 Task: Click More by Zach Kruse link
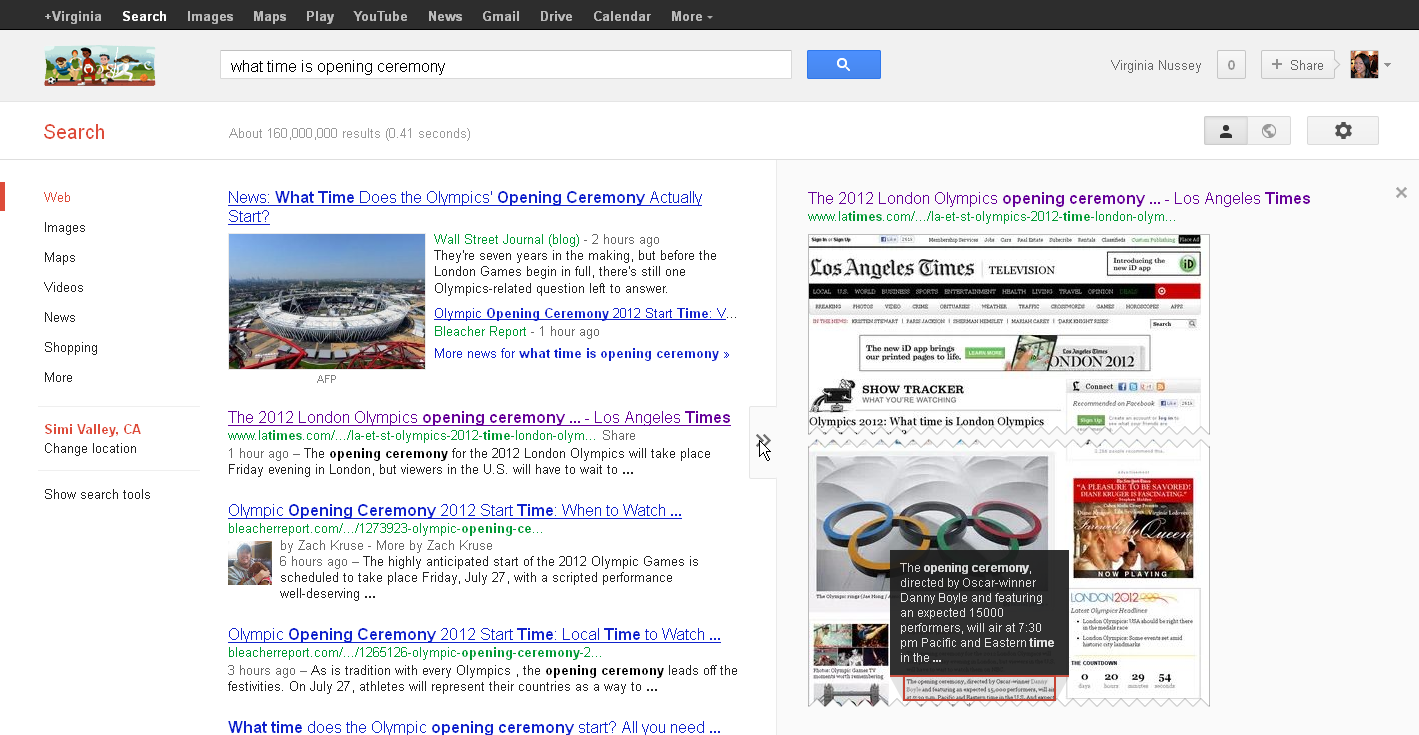[x=434, y=545]
